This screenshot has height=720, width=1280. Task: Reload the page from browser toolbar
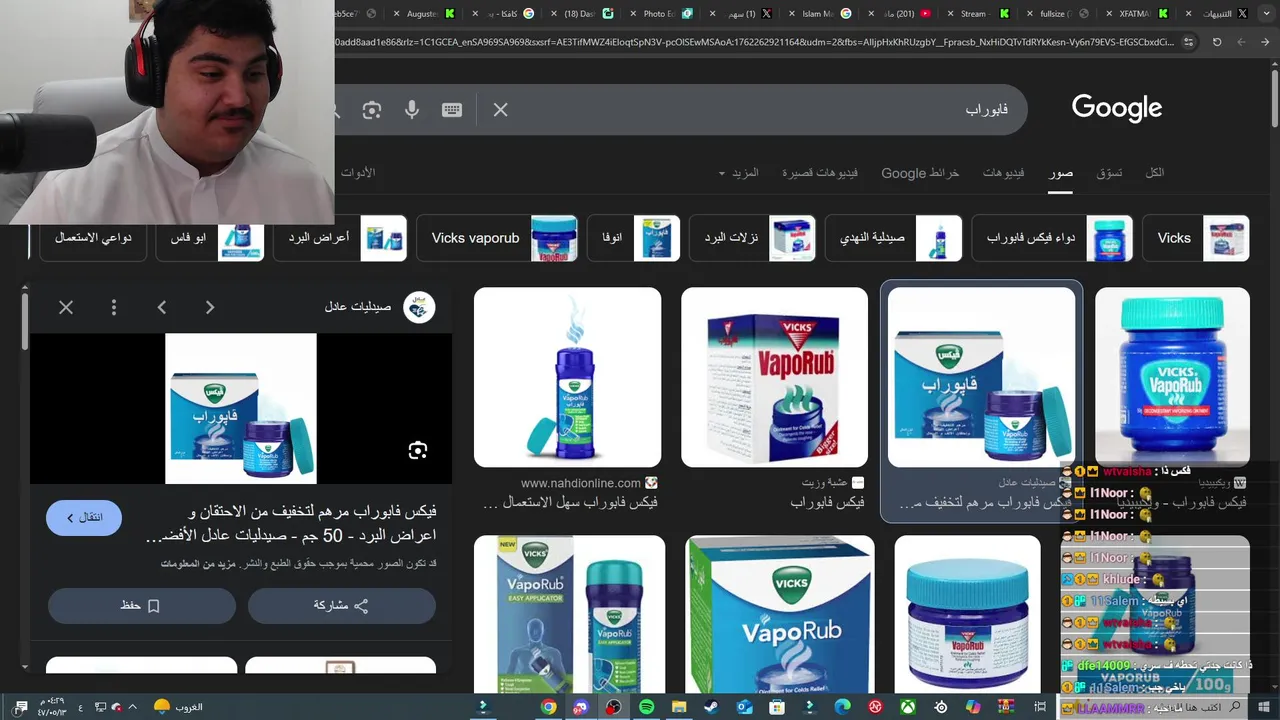click(x=1217, y=42)
